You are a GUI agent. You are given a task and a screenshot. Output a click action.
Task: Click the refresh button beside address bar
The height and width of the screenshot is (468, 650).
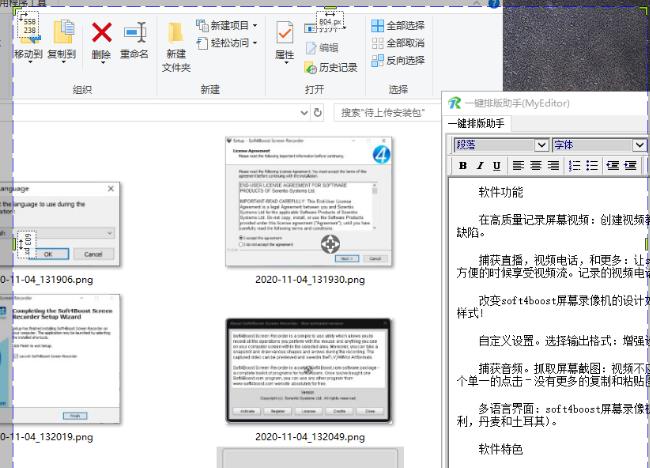pos(318,113)
